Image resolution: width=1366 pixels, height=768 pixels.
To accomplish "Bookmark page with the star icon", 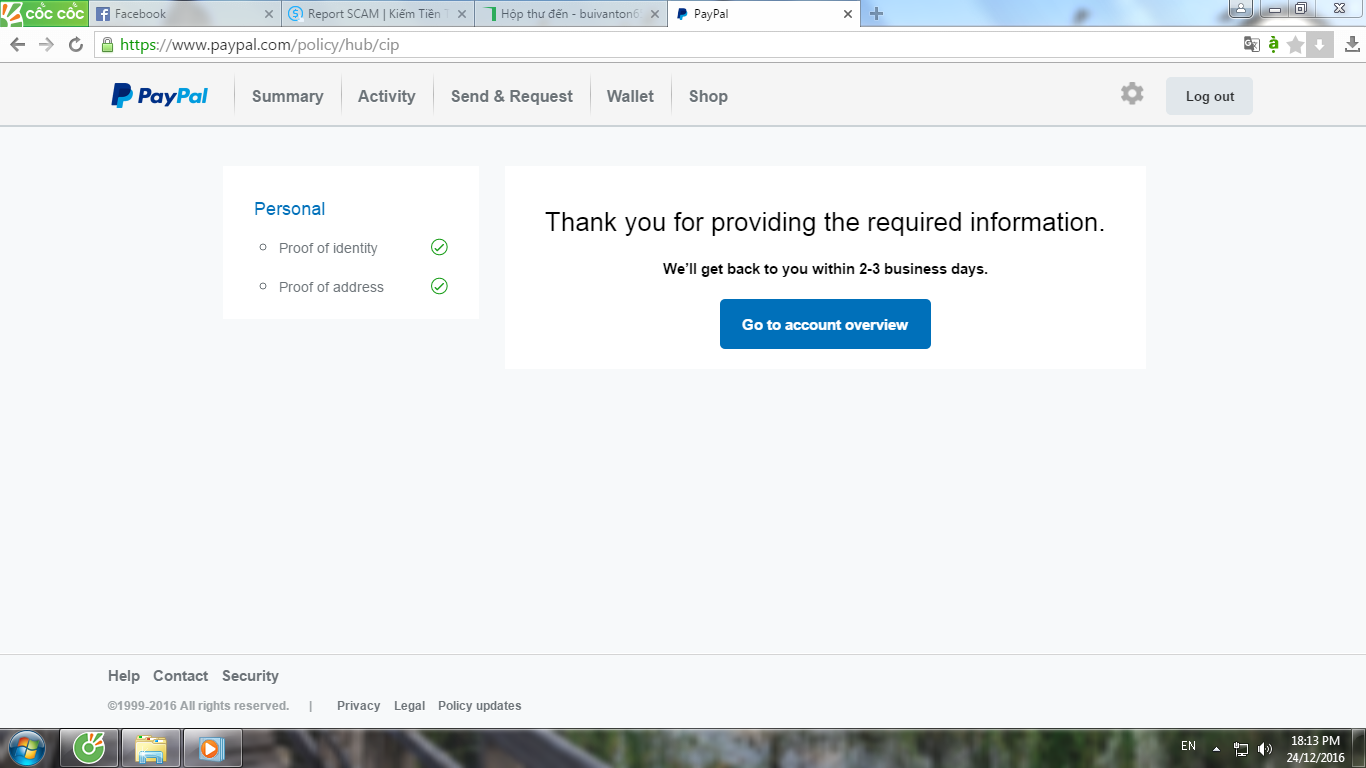I will pyautogui.click(x=1296, y=44).
